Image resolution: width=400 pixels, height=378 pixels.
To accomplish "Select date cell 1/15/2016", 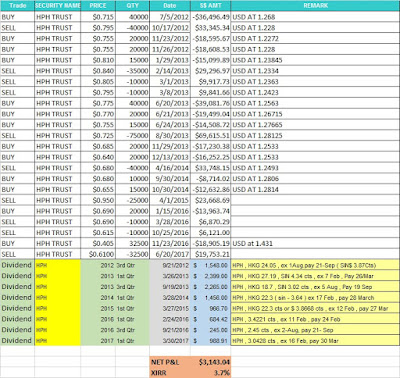I will click(x=170, y=211).
